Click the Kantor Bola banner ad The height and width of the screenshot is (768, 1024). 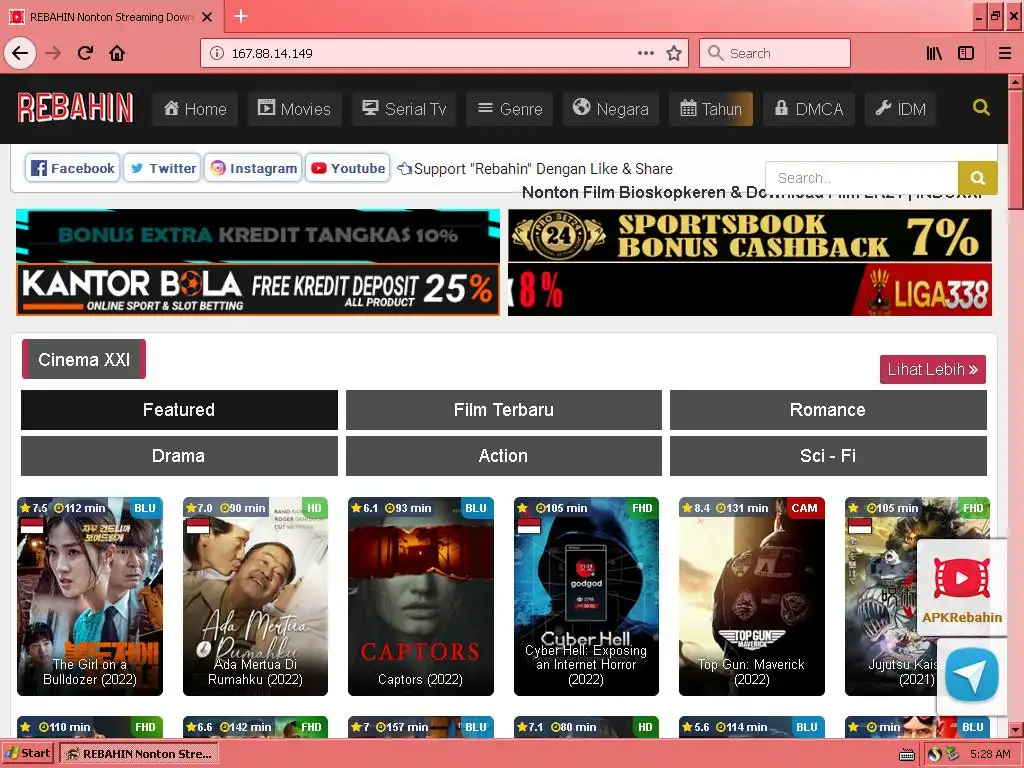coord(258,289)
